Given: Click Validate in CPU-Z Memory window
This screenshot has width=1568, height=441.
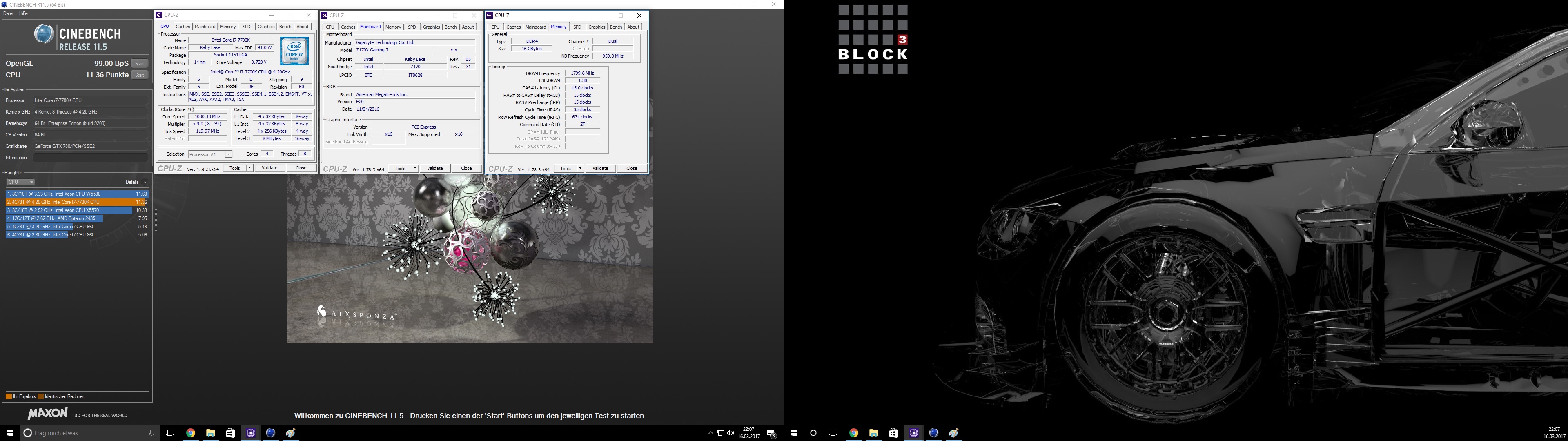Looking at the screenshot, I should tap(600, 168).
